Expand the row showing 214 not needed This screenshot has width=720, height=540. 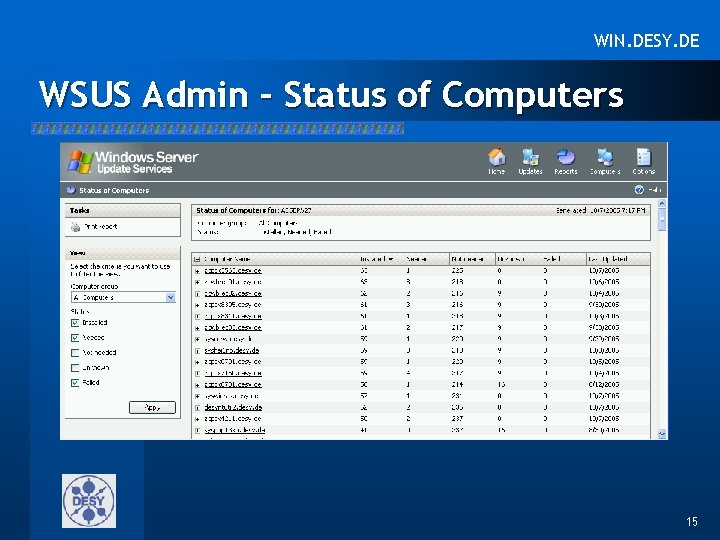point(197,385)
